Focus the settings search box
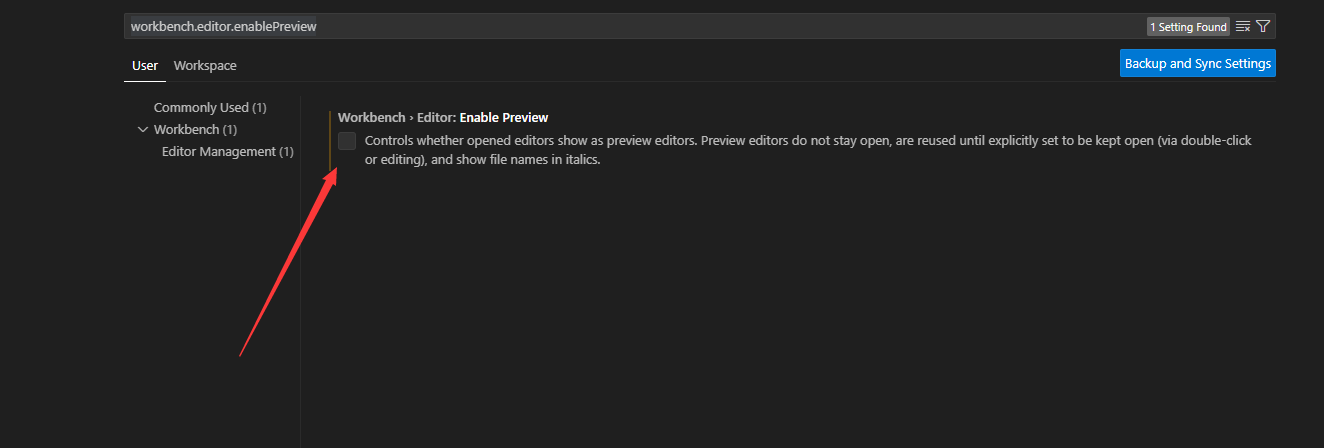 [x=635, y=27]
